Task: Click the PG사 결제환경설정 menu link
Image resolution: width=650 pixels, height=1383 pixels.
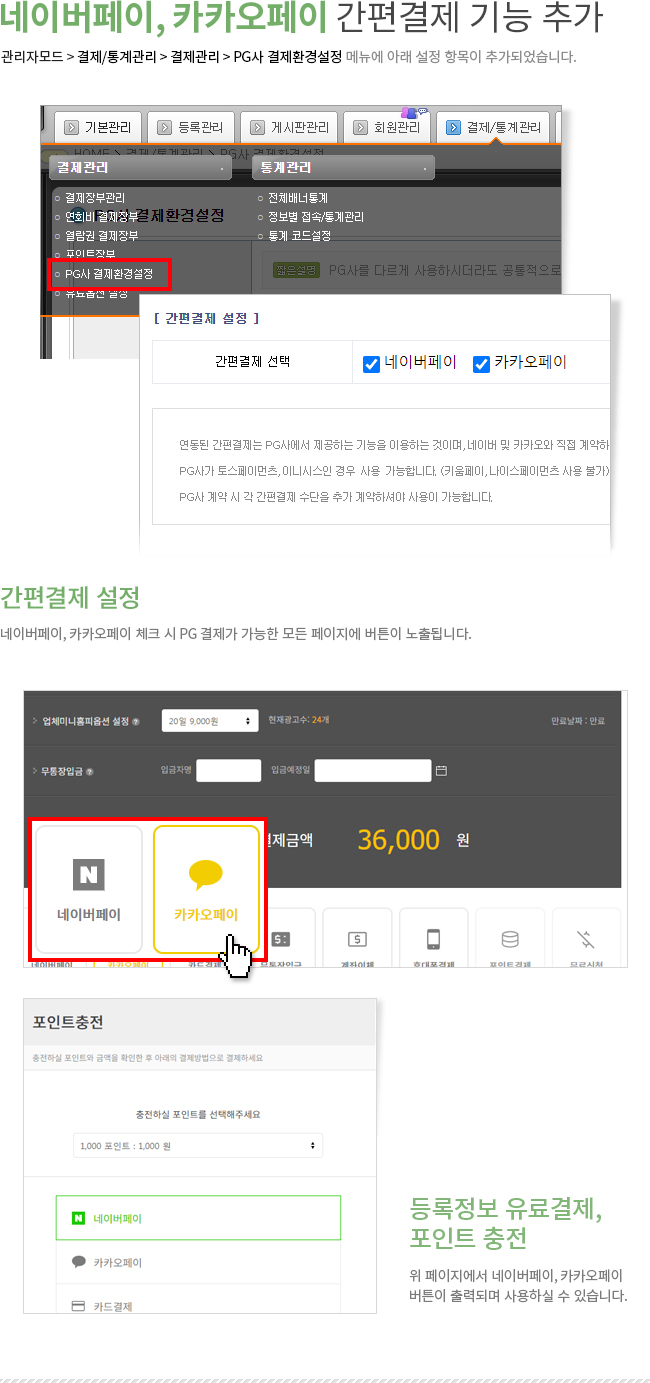Action: pyautogui.click(x=109, y=273)
